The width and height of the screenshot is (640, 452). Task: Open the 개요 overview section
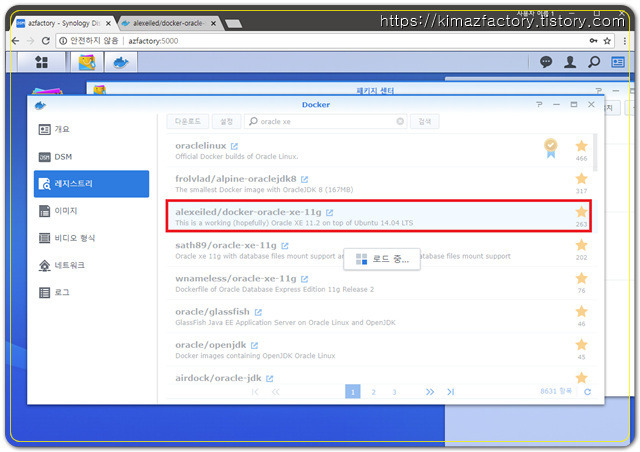click(x=91, y=129)
